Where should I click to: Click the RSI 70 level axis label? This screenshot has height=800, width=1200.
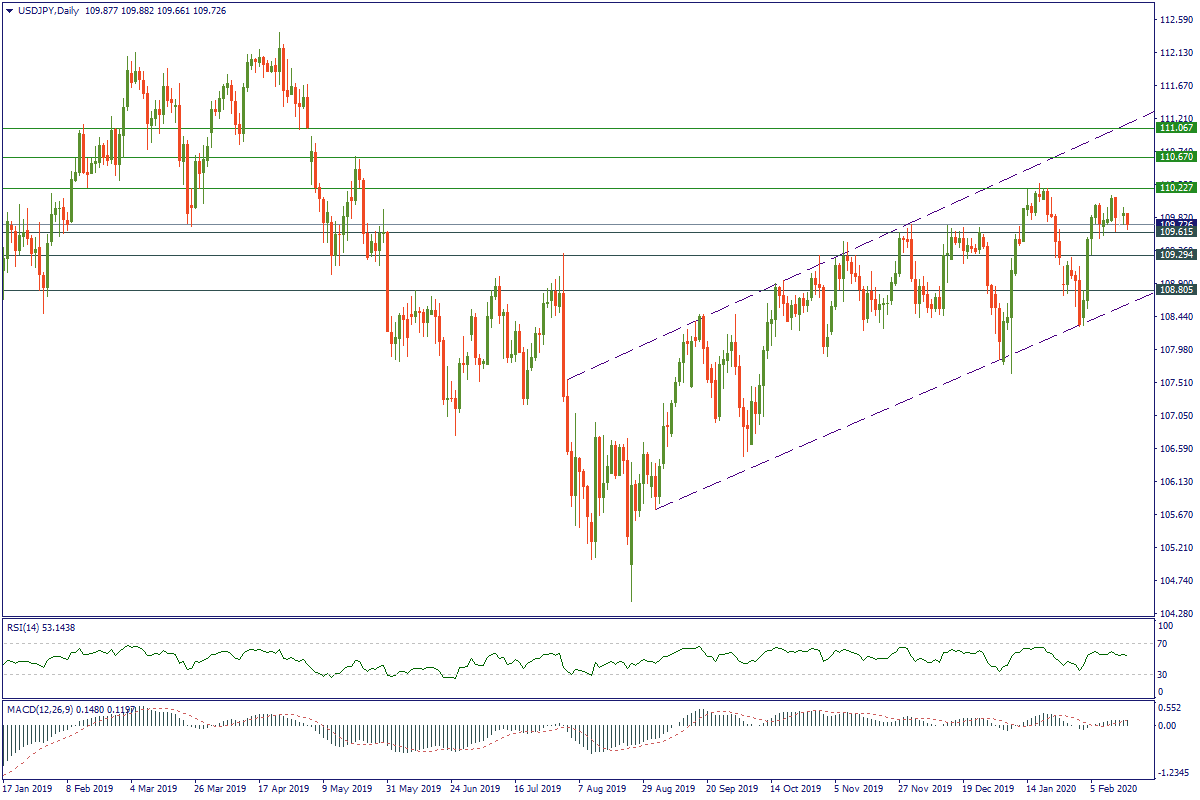pyautogui.click(x=1164, y=643)
